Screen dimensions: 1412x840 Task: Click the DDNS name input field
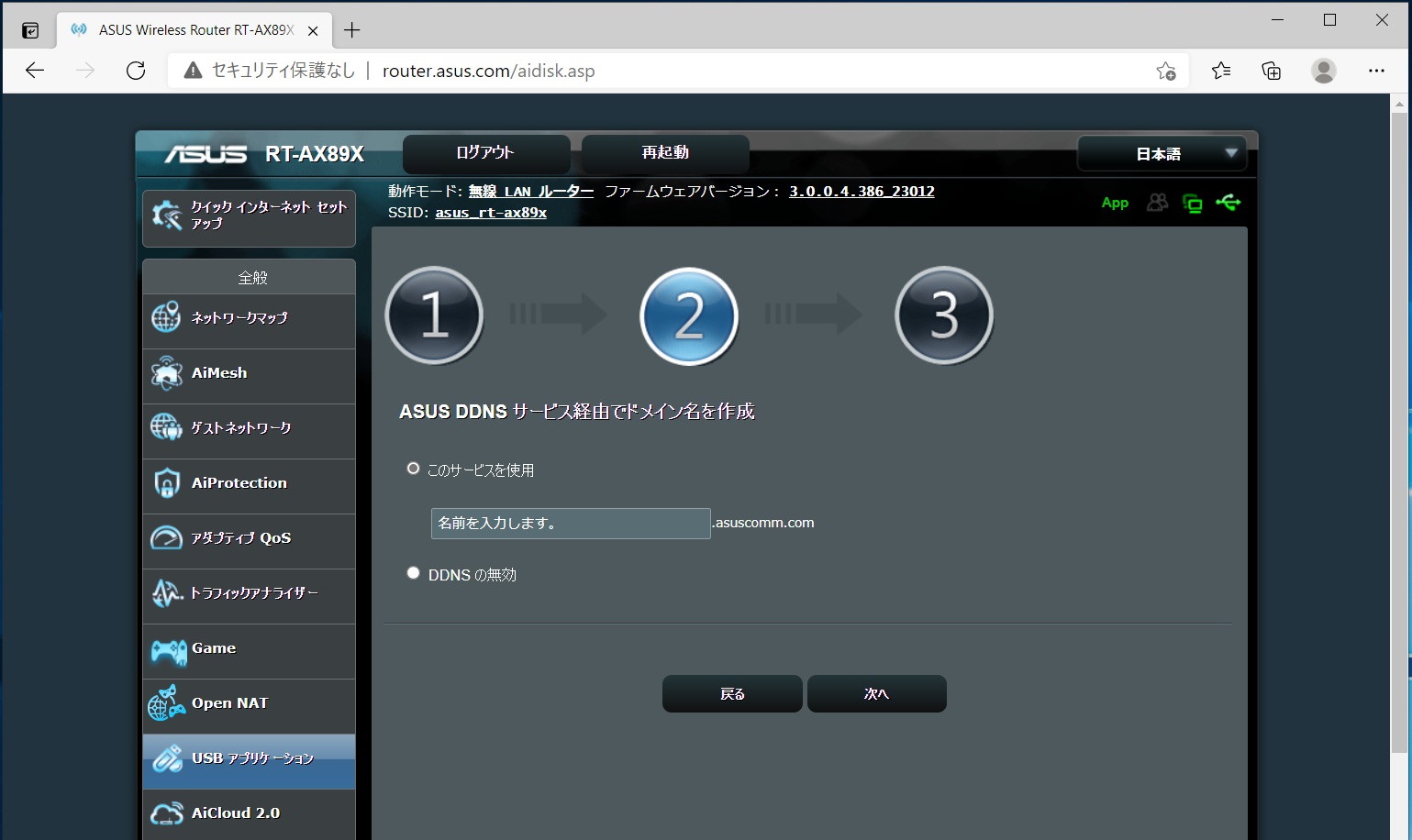coord(571,523)
